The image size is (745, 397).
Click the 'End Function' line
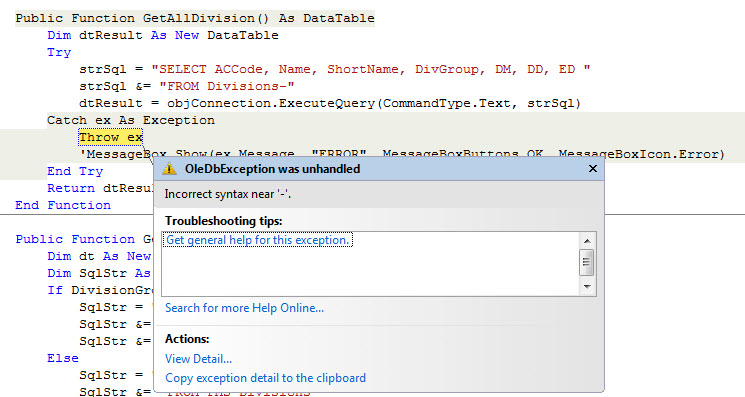coord(63,205)
